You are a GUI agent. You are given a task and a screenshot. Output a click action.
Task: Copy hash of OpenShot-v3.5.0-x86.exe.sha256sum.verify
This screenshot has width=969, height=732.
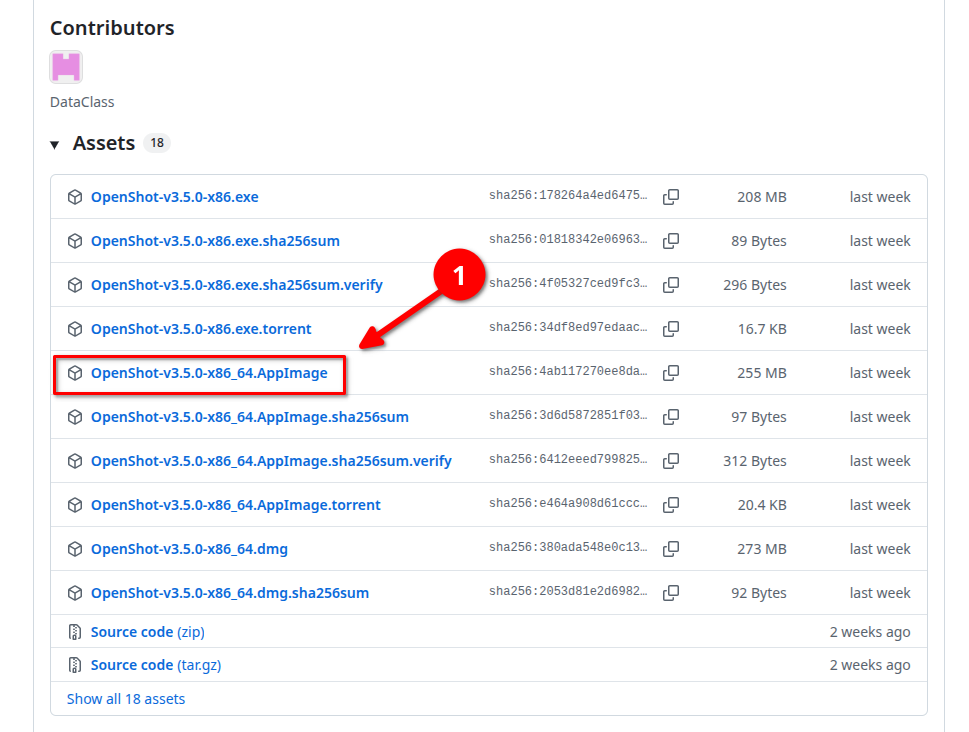671,284
